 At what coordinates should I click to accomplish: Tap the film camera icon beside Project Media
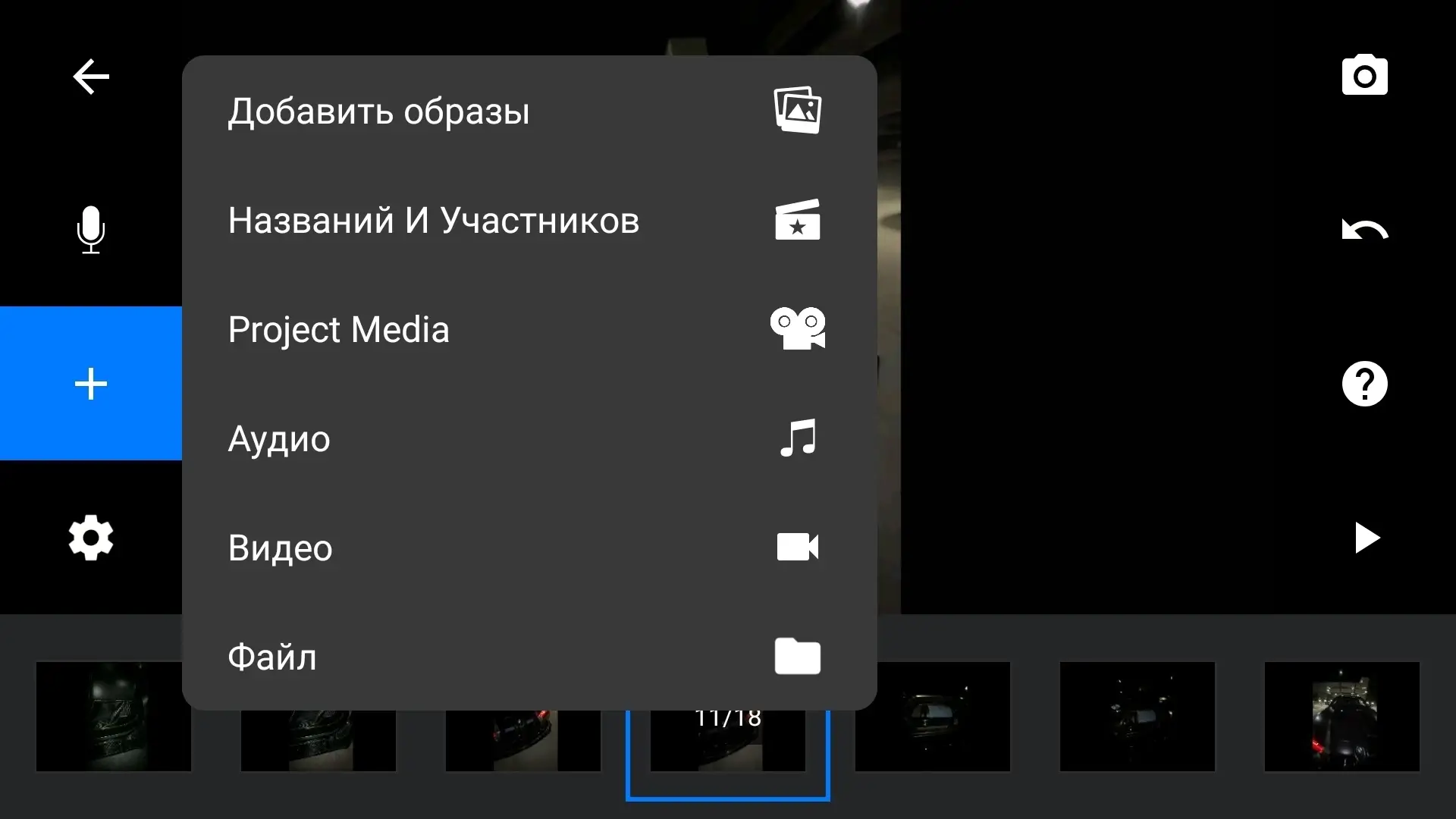pos(798,329)
